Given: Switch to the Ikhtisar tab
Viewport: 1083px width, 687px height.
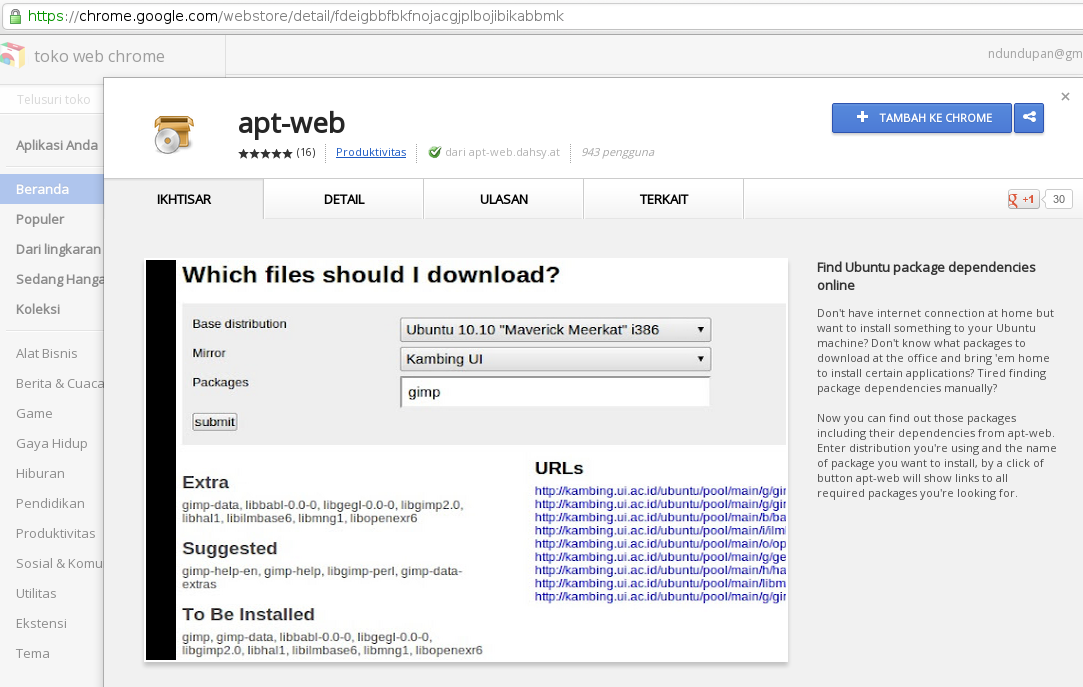Looking at the screenshot, I should (184, 200).
